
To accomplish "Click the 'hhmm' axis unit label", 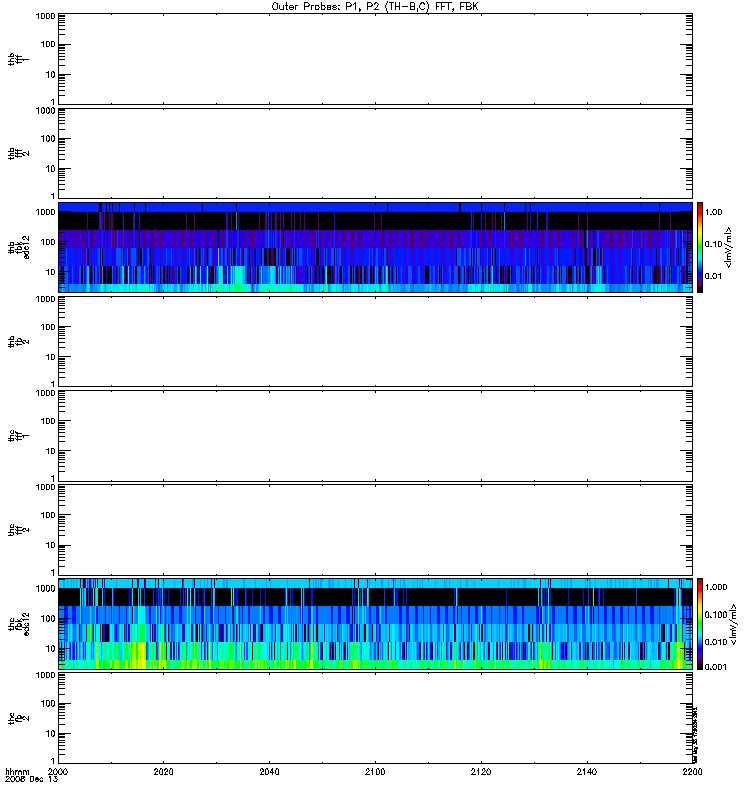I will coord(17,771).
